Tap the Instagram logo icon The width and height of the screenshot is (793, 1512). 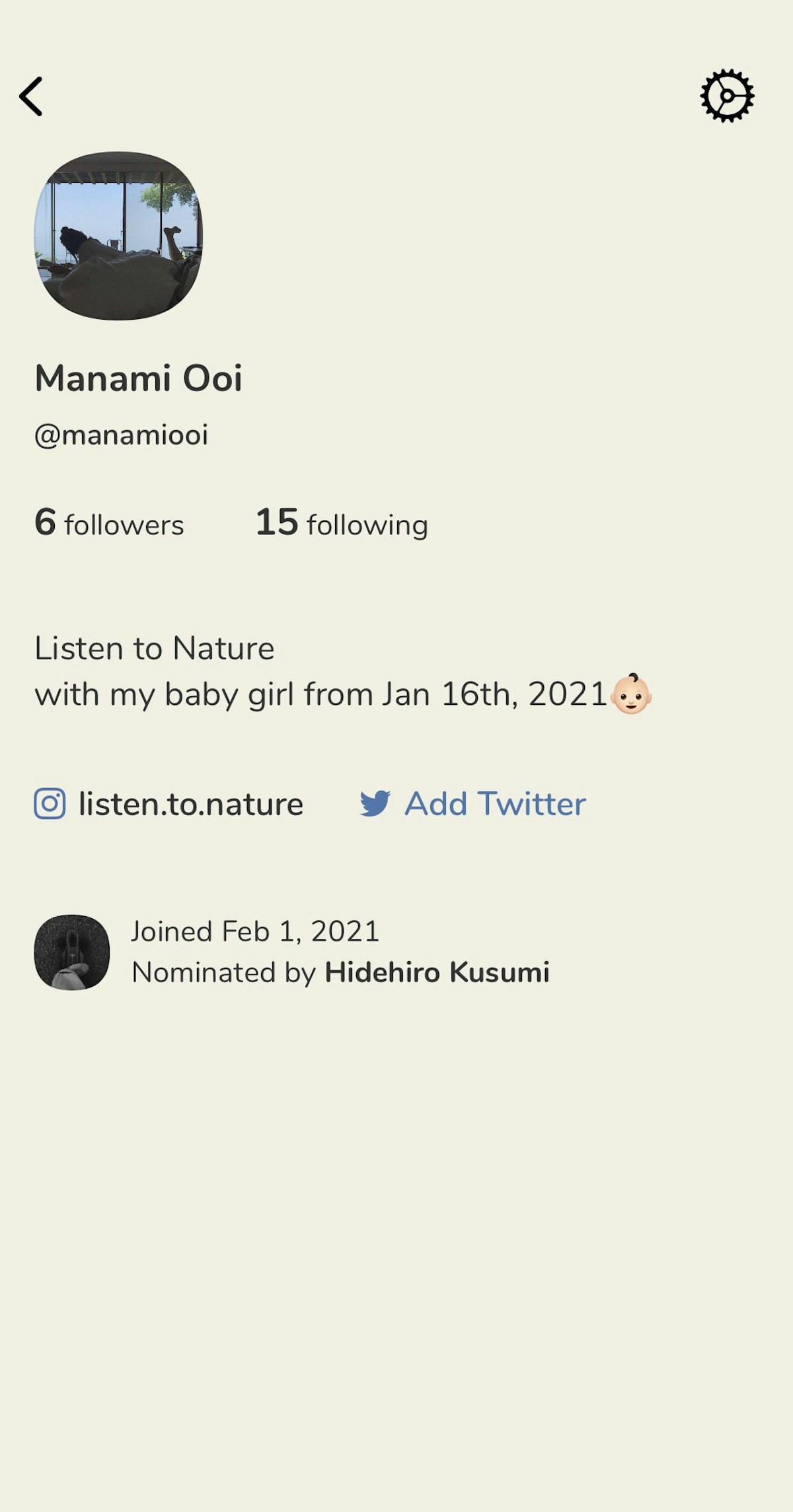50,804
